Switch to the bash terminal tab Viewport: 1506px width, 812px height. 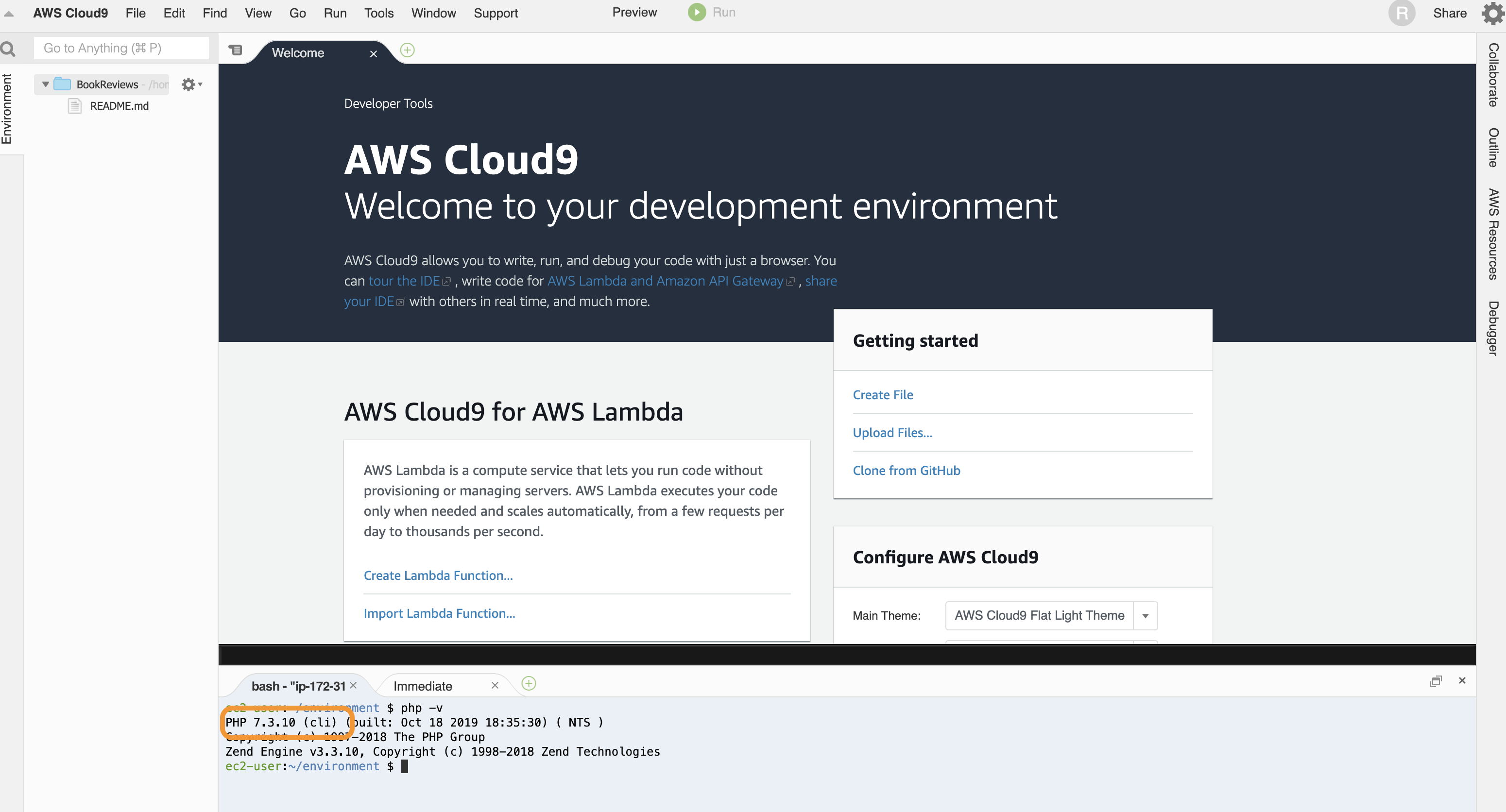(x=298, y=686)
